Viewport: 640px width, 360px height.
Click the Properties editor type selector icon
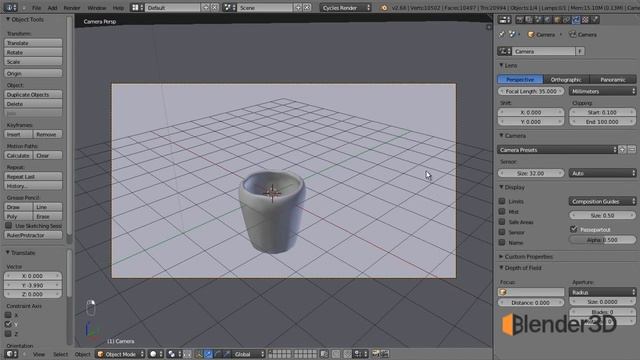click(x=504, y=20)
